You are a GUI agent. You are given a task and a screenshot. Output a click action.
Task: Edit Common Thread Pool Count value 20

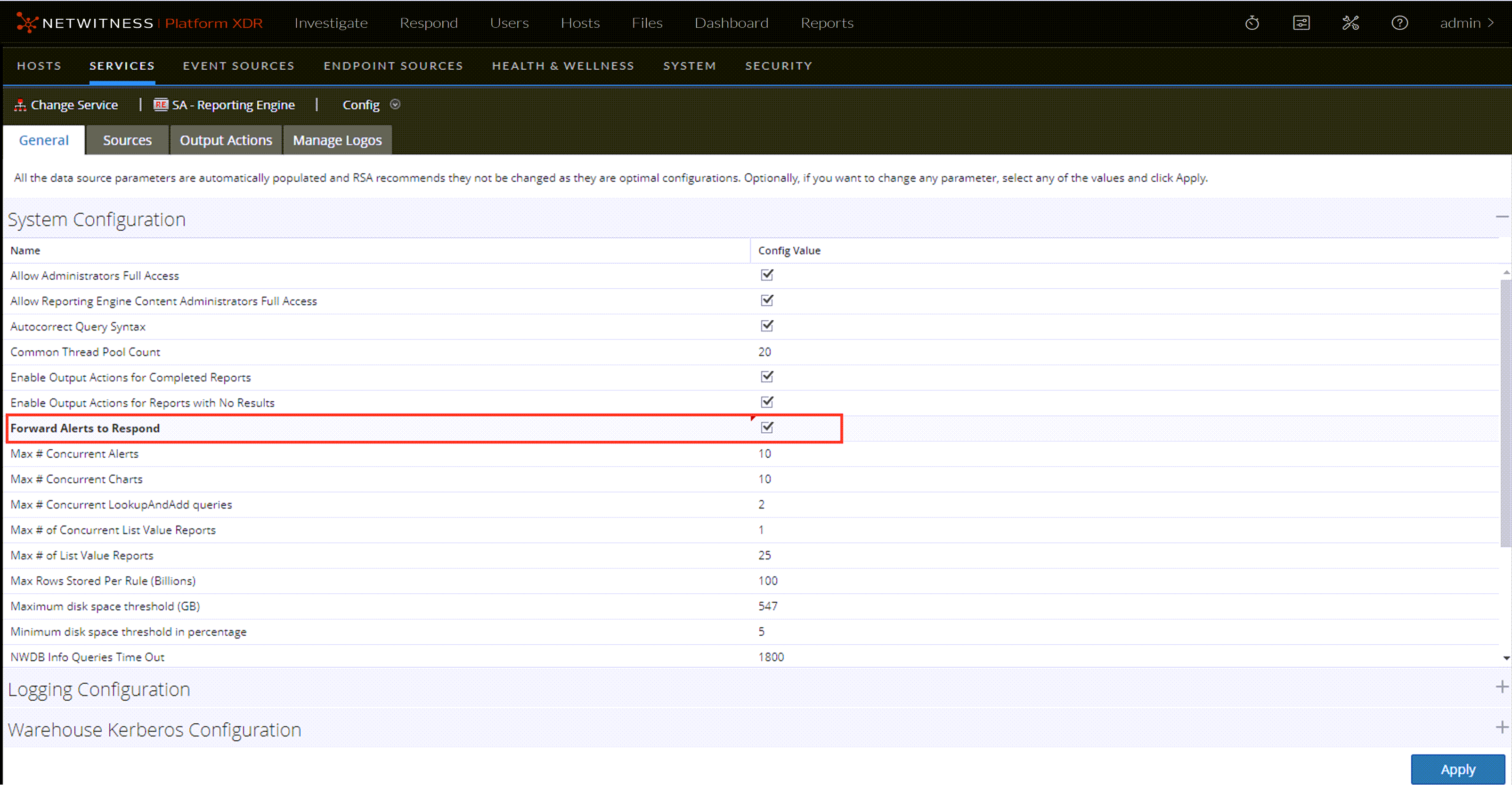[x=764, y=352]
